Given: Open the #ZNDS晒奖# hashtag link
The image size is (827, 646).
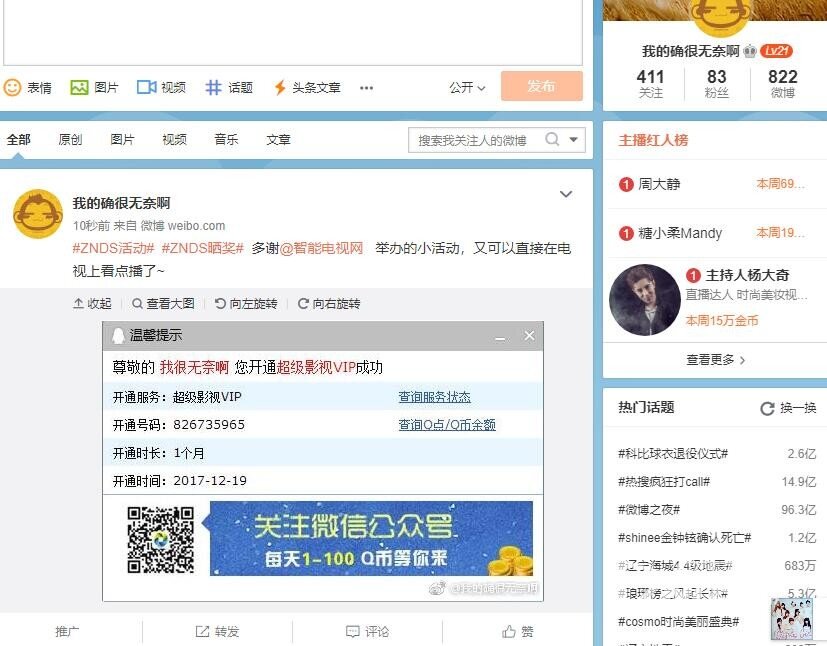Looking at the screenshot, I should pos(203,248).
